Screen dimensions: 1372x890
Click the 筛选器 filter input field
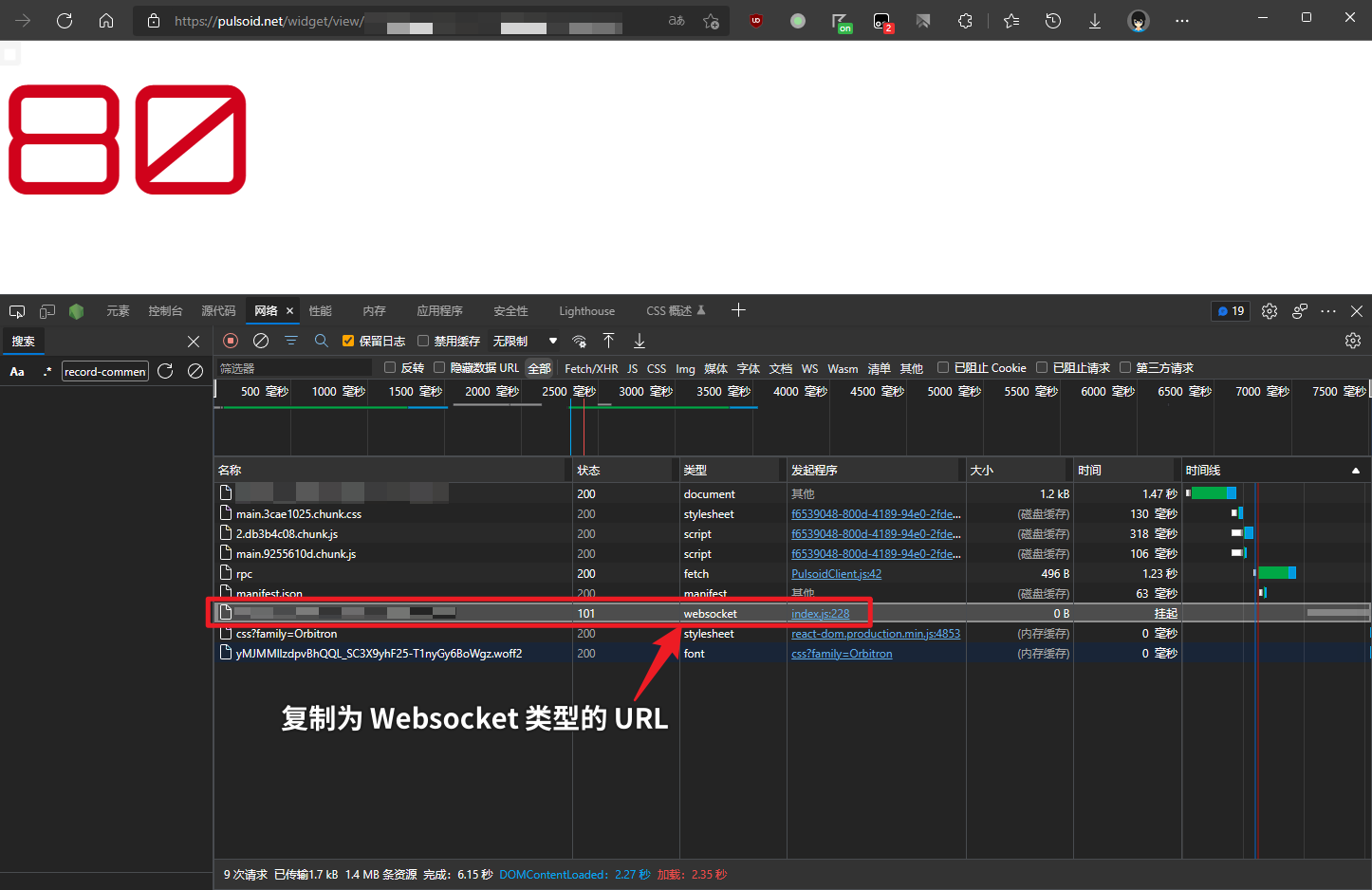[294, 368]
